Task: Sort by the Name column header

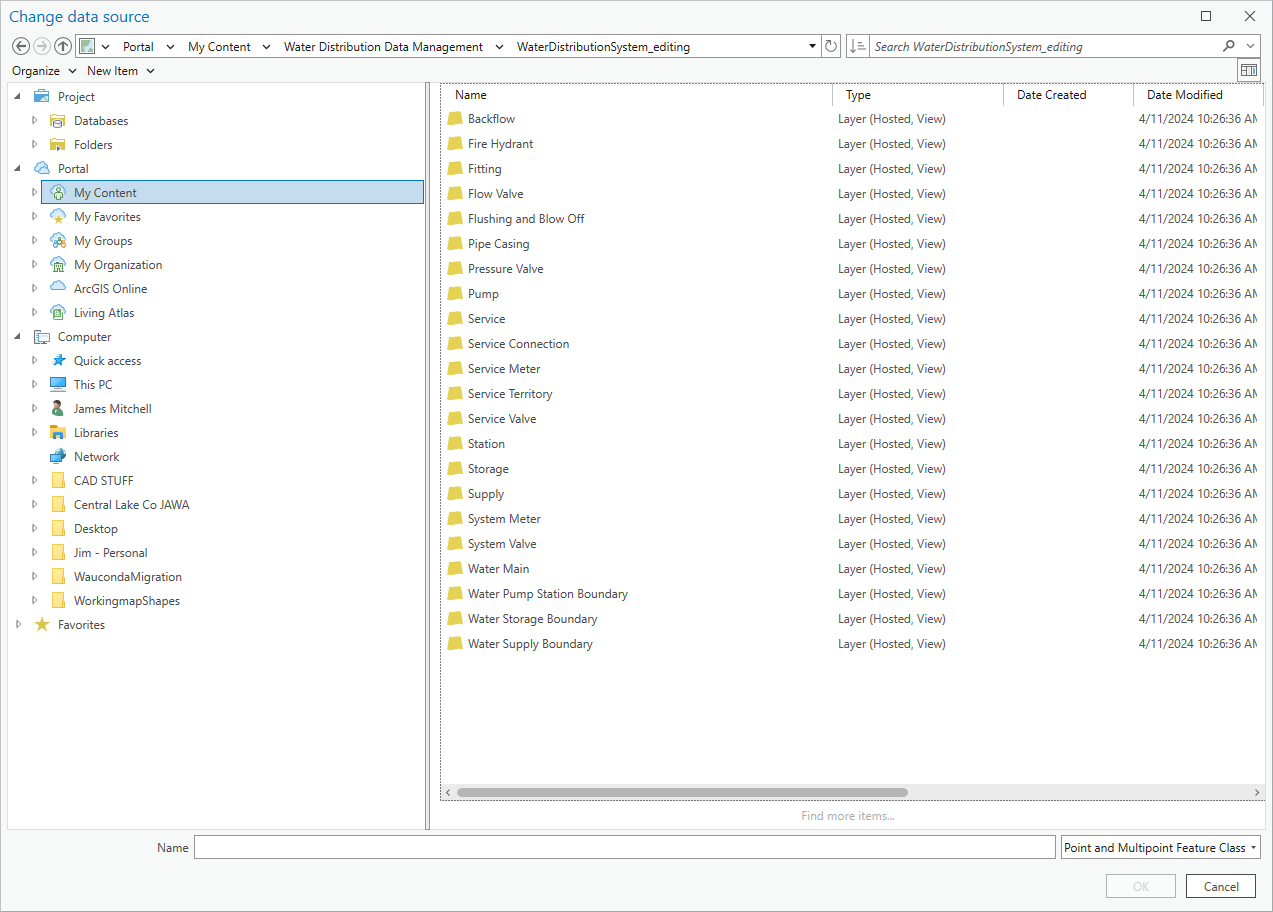Action: 638,95
